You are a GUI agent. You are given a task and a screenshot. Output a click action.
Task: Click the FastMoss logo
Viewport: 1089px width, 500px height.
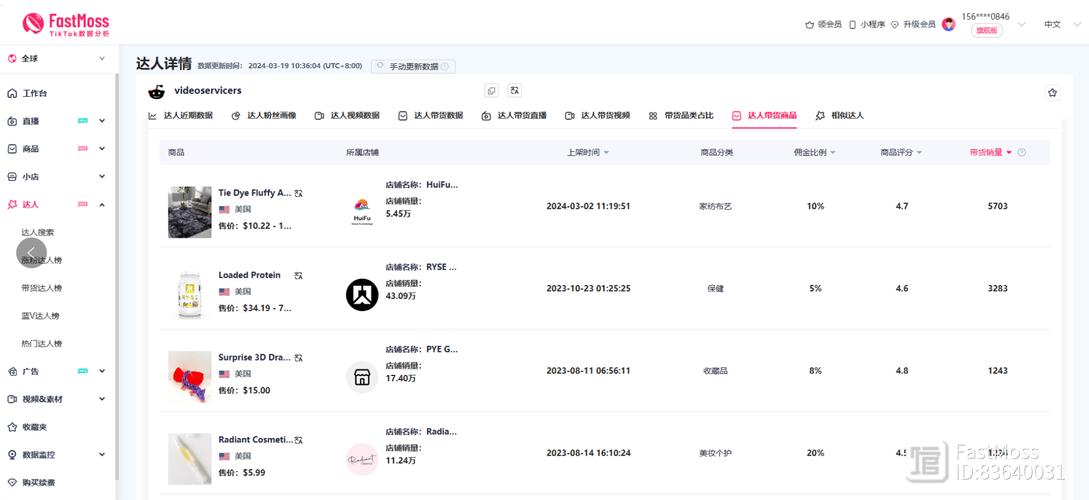click(x=66, y=24)
